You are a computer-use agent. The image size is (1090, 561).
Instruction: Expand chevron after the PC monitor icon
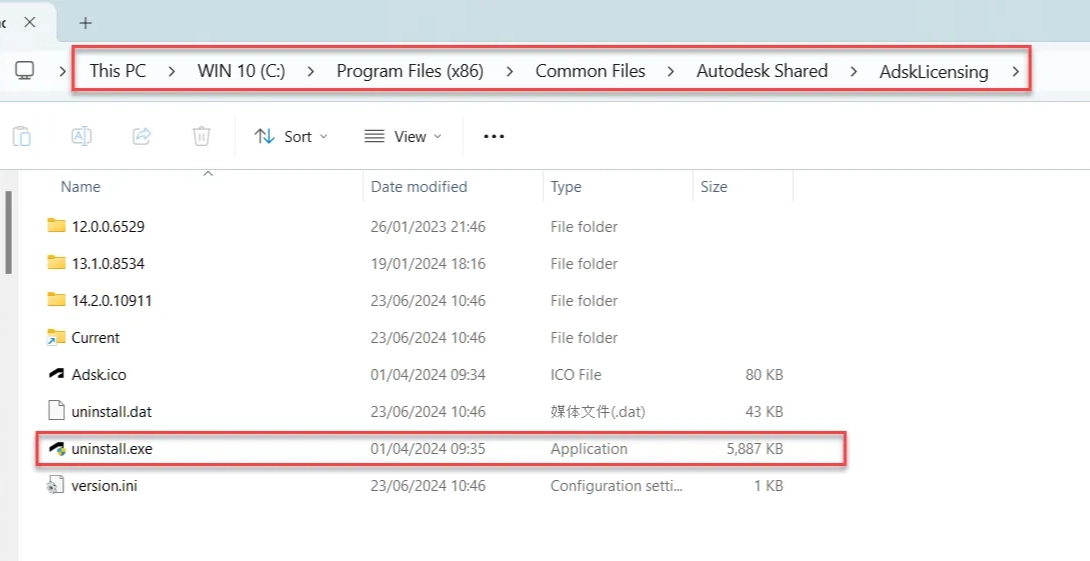point(63,71)
